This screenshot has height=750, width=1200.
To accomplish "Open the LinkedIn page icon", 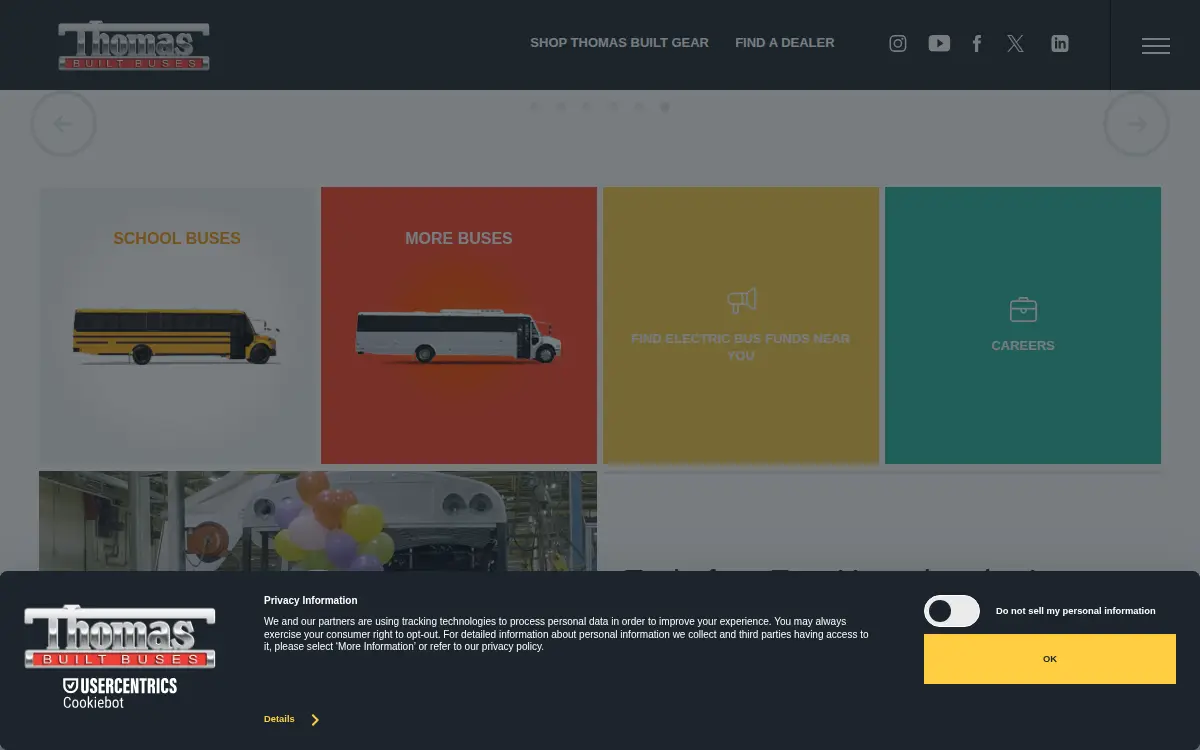I will click(x=1060, y=43).
